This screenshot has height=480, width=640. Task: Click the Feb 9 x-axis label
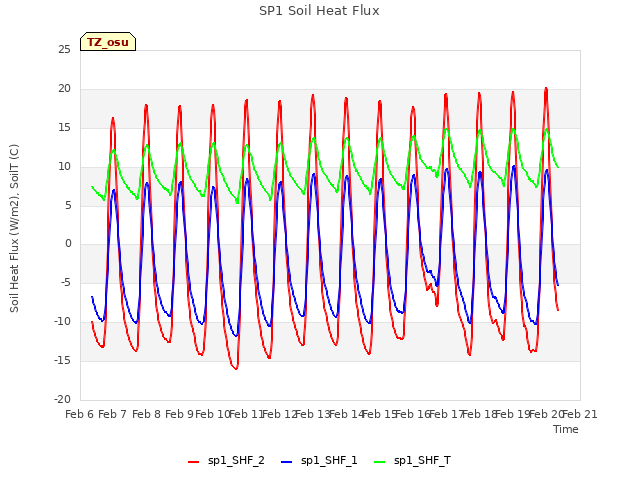click(x=179, y=415)
